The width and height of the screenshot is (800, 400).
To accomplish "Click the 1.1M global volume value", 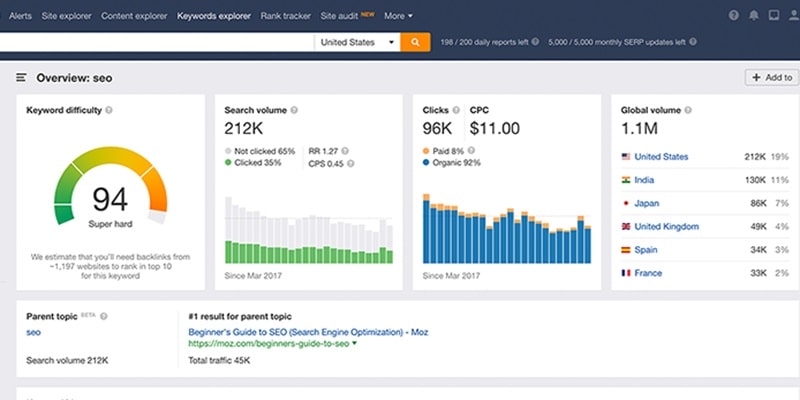I will coord(639,129).
